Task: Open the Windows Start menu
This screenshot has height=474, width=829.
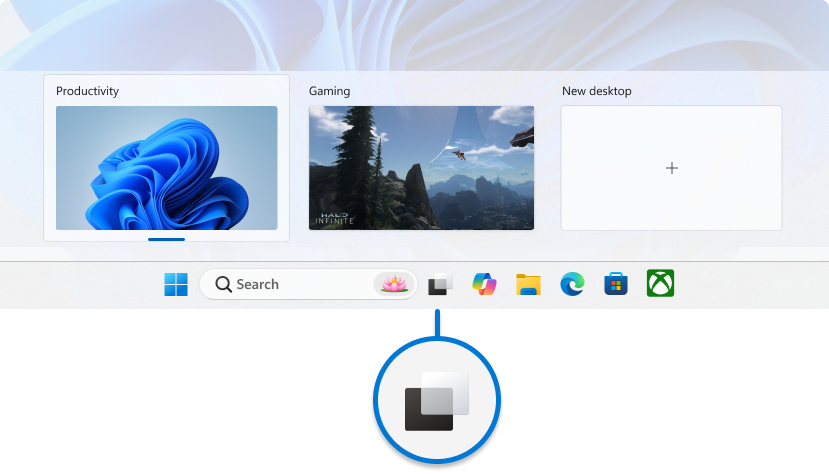Action: pyautogui.click(x=176, y=285)
